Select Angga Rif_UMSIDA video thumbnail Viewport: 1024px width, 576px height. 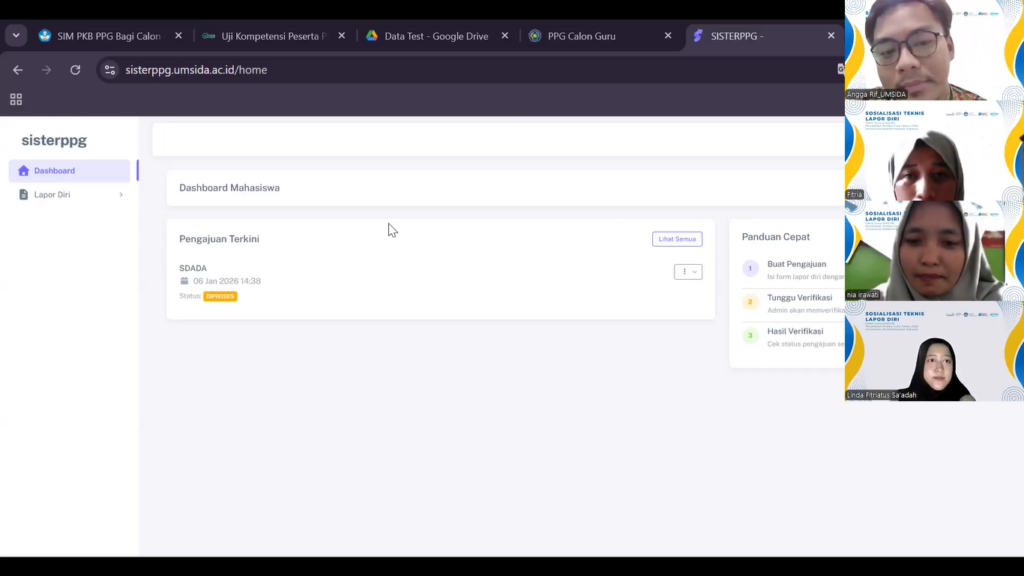[932, 50]
